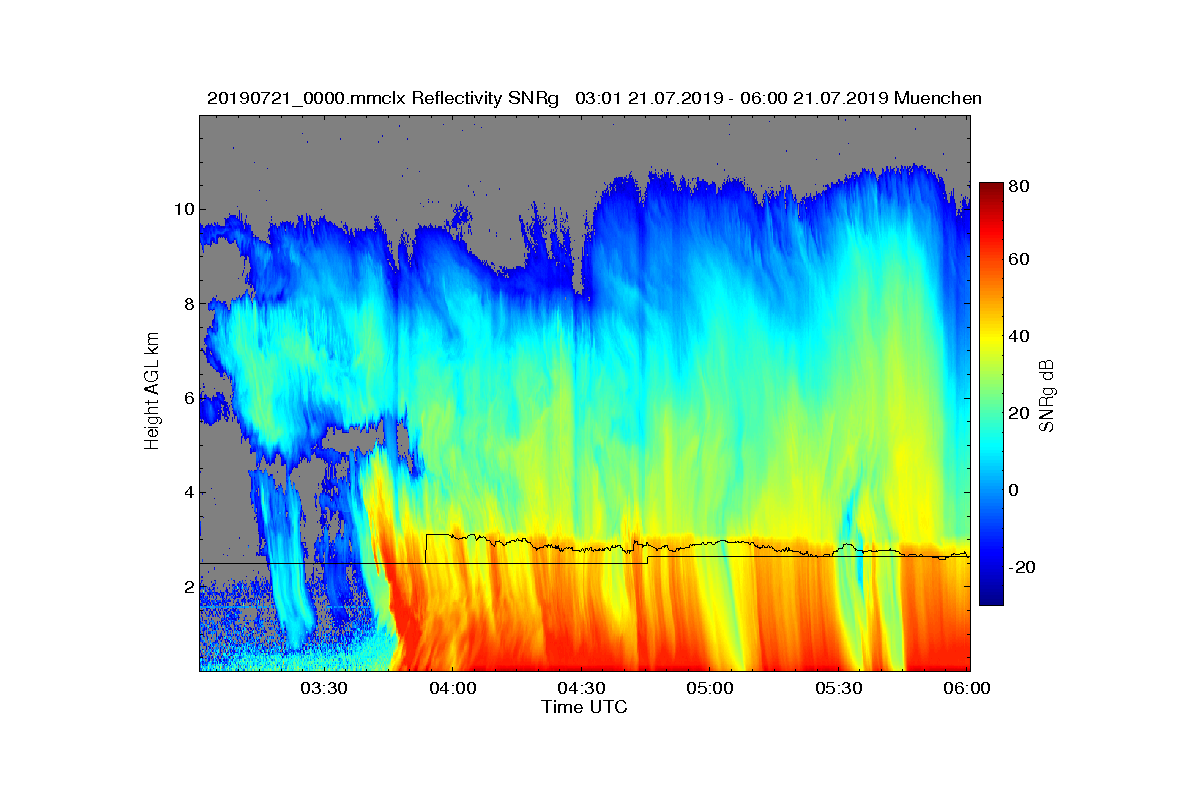Click the 'Muenchen' location label in title
The height and width of the screenshot is (800, 1200).
[938, 98]
